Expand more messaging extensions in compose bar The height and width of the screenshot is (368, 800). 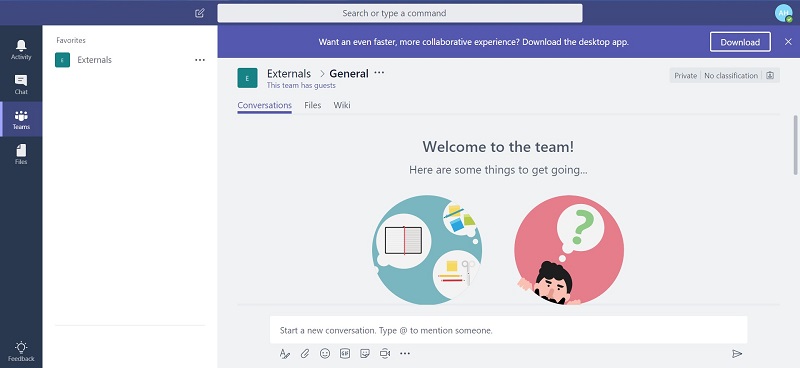[x=405, y=353]
